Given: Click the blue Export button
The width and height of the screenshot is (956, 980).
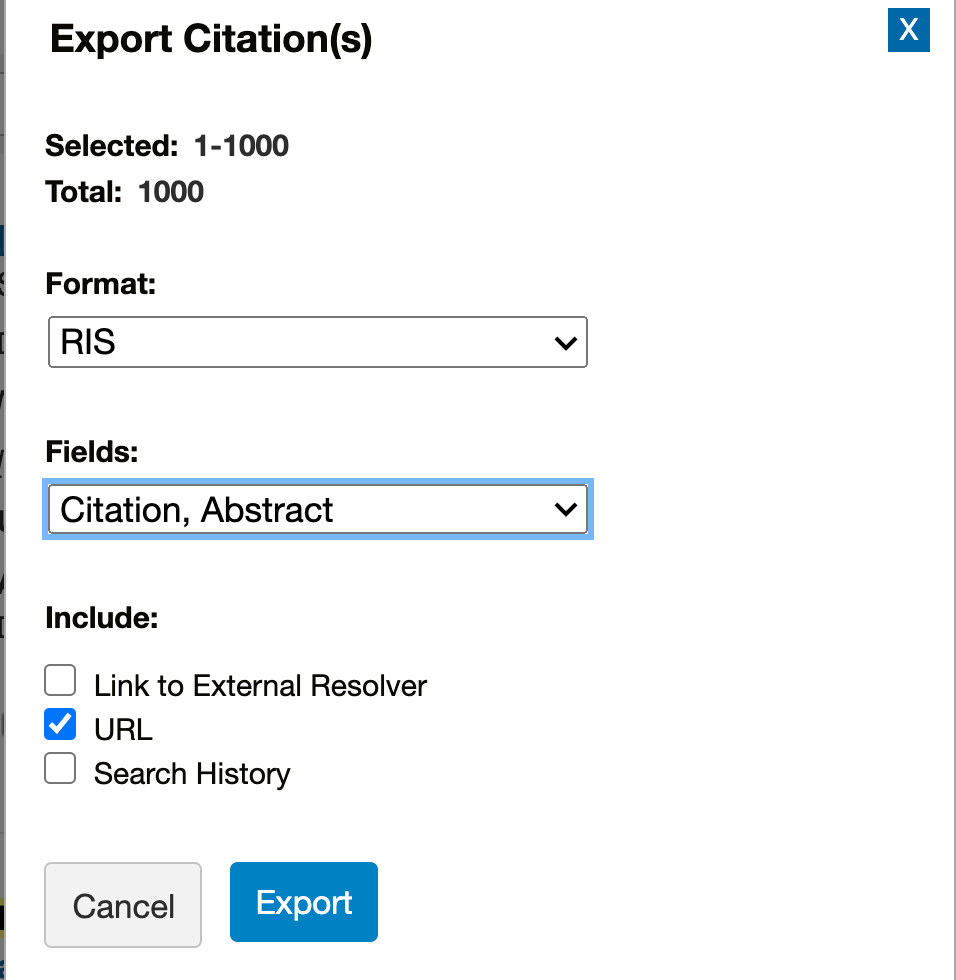Looking at the screenshot, I should pyautogui.click(x=304, y=902).
